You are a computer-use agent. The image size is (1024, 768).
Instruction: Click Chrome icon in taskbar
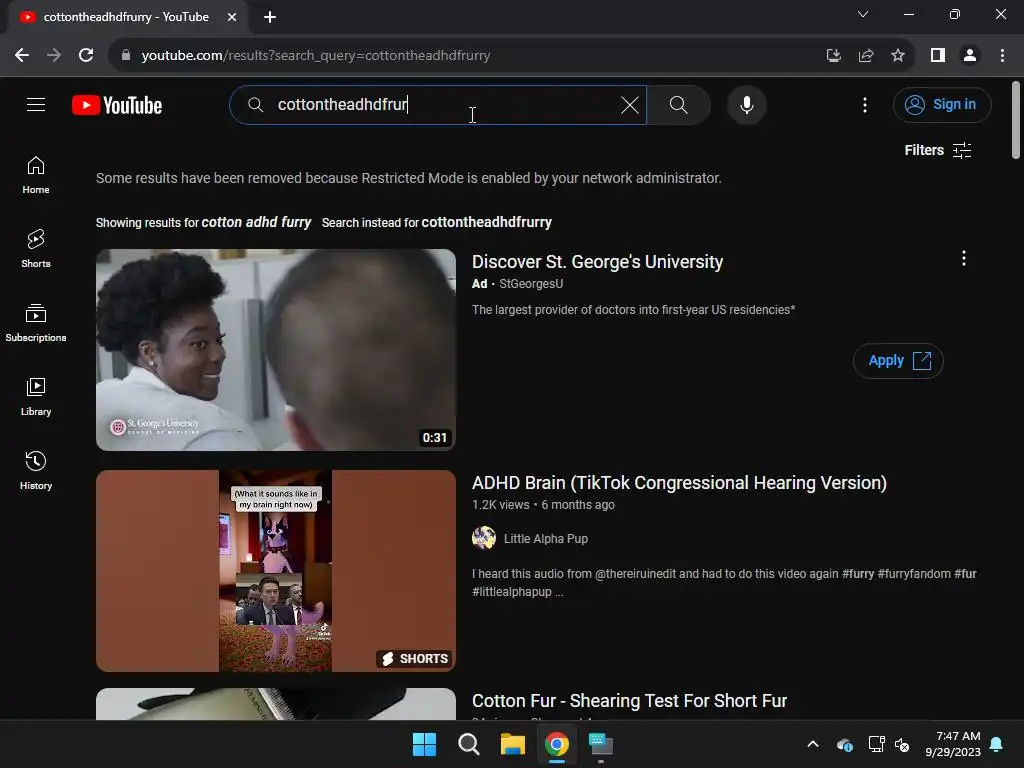click(x=556, y=744)
